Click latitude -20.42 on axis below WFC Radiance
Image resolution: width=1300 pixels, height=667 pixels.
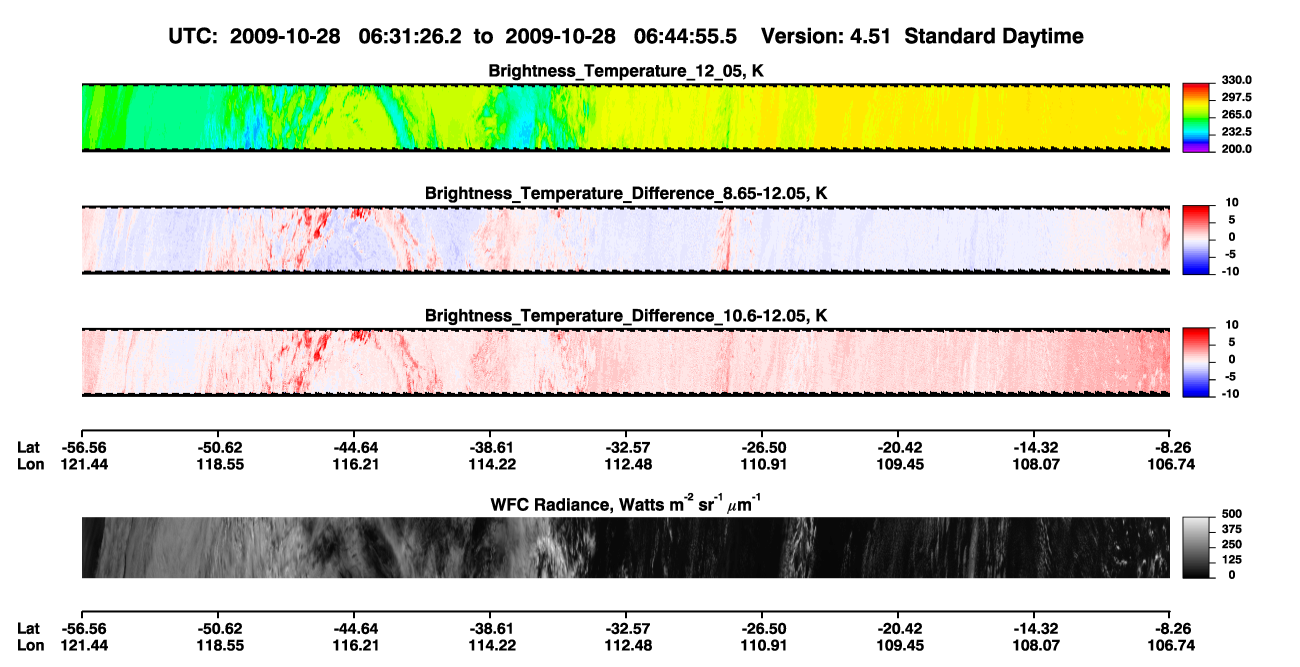[897, 628]
